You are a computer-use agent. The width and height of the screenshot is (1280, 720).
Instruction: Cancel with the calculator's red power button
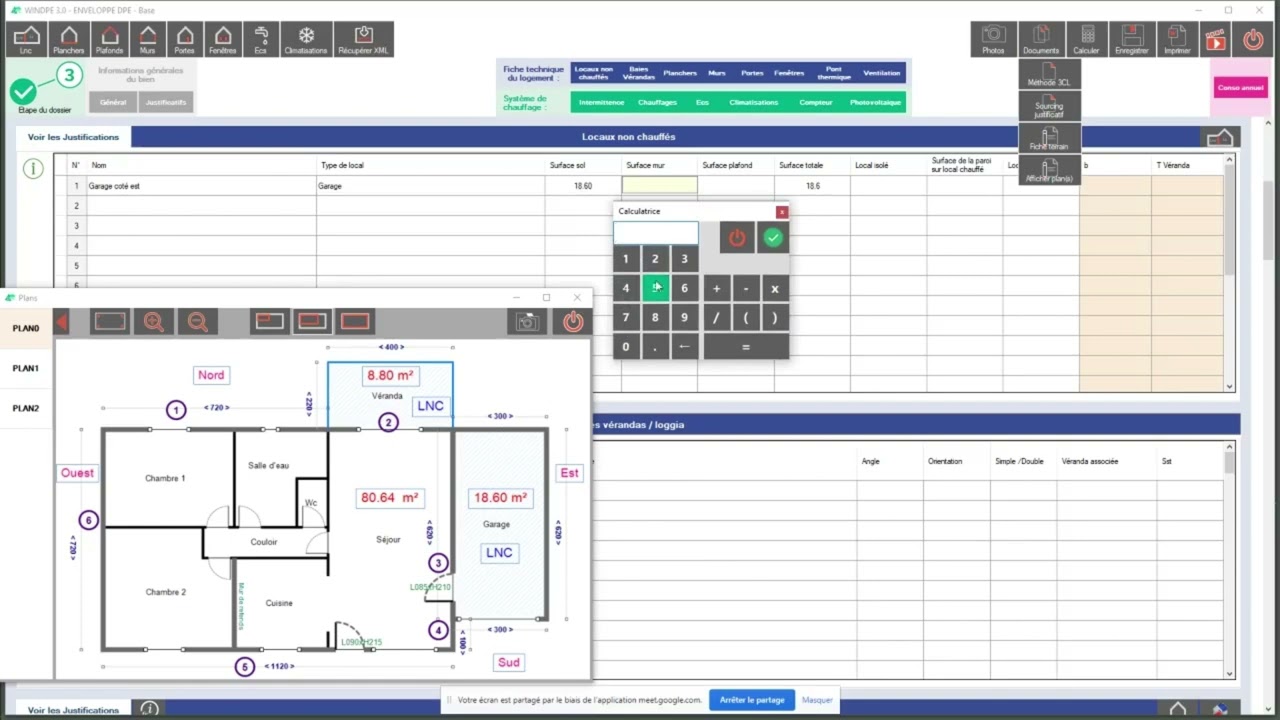tap(737, 238)
